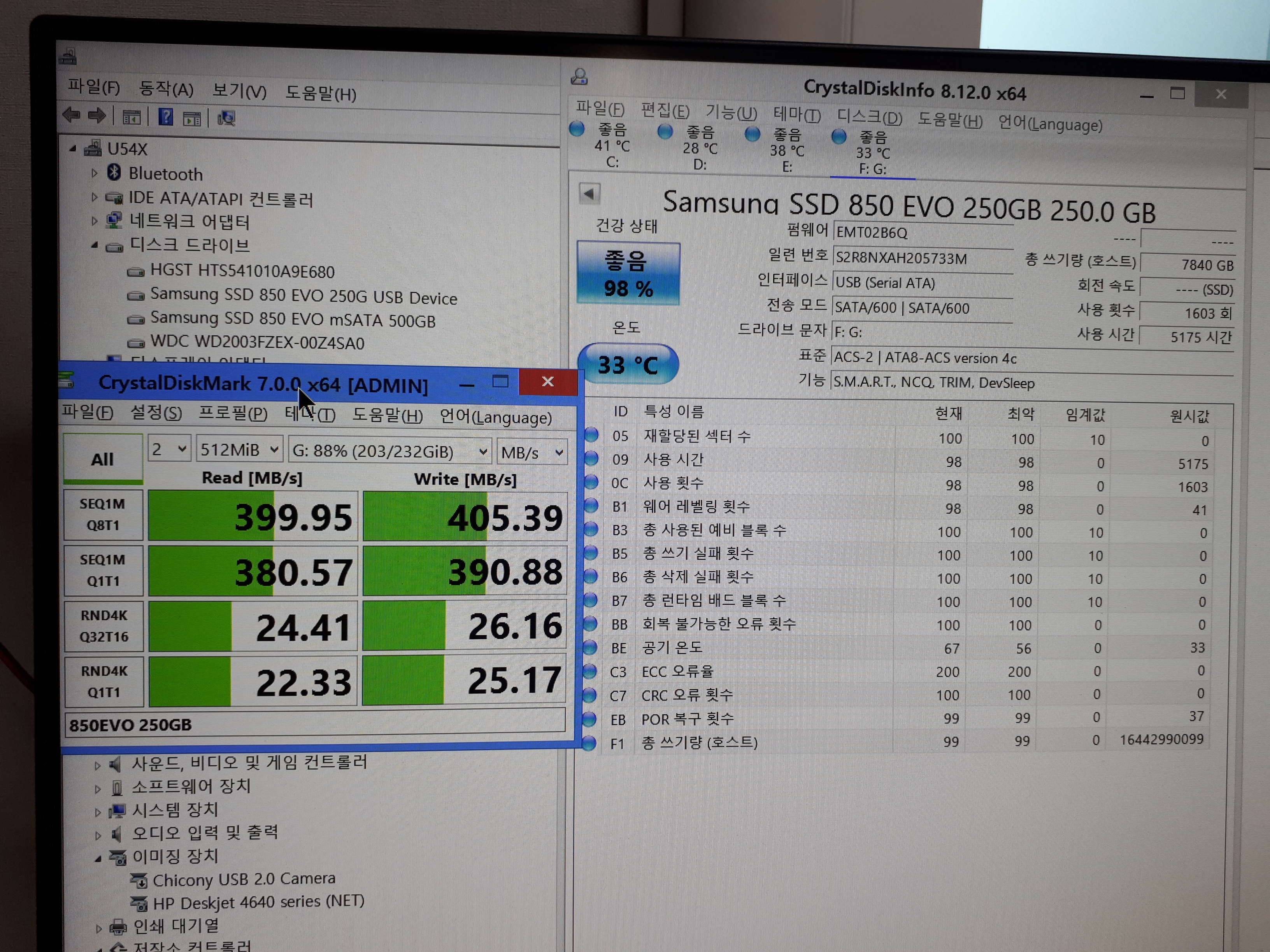1270x952 pixels.
Task: Click the serial number field S2R8NXAH205733M
Action: [x=923, y=258]
